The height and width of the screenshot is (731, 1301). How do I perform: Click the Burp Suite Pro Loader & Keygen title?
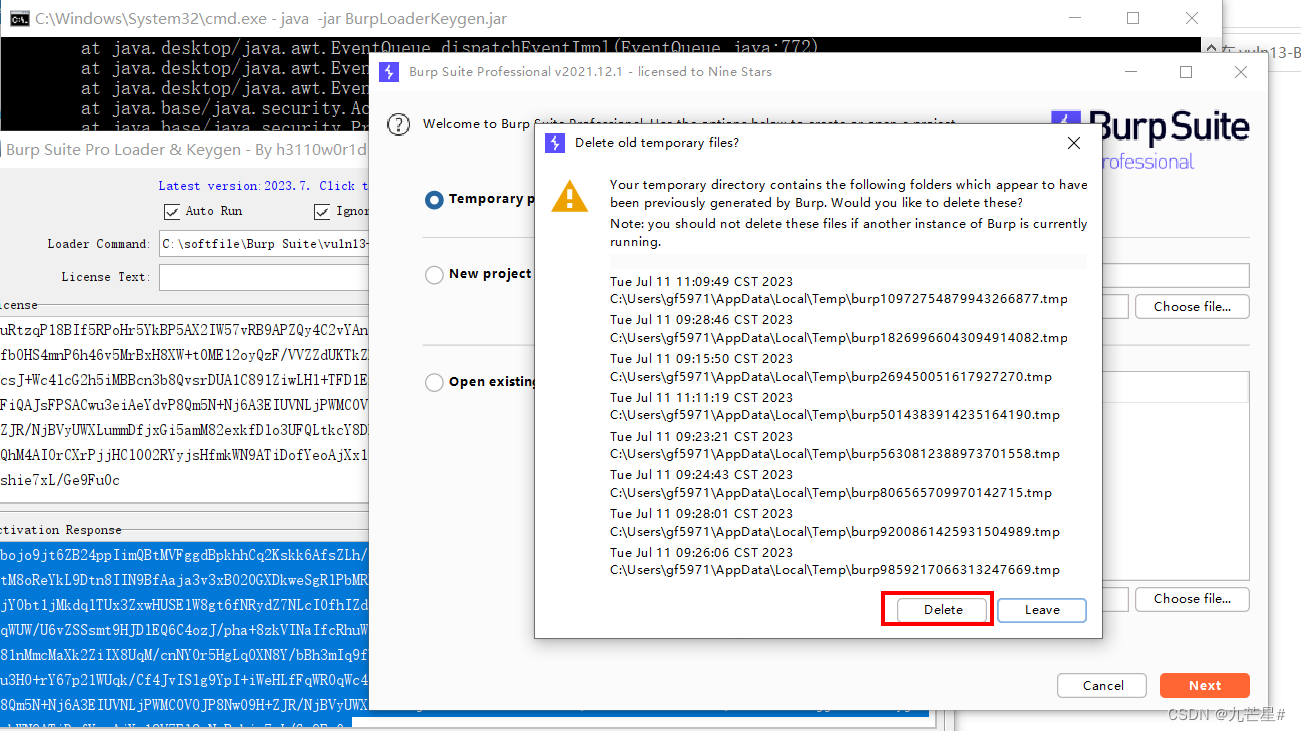click(186, 150)
